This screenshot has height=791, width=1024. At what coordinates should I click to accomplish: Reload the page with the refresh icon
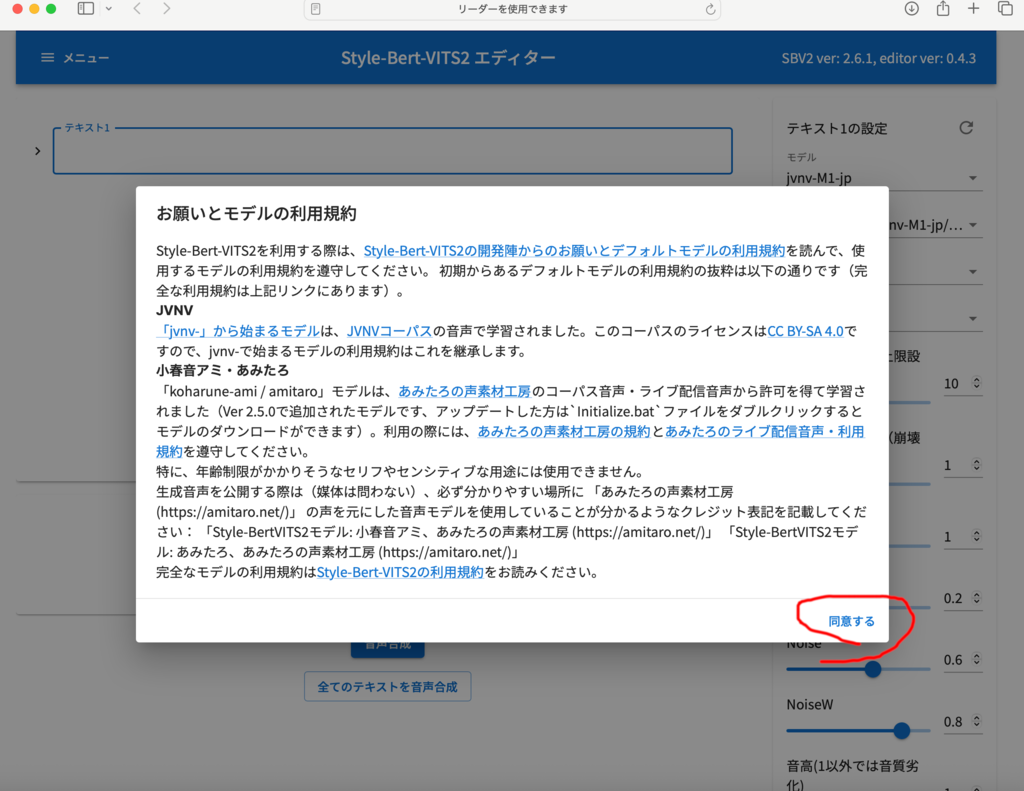coord(710,9)
